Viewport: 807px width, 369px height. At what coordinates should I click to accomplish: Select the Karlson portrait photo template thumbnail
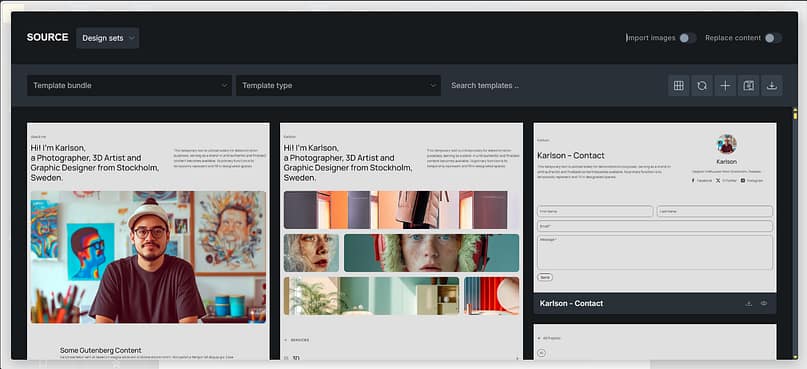coord(148,241)
